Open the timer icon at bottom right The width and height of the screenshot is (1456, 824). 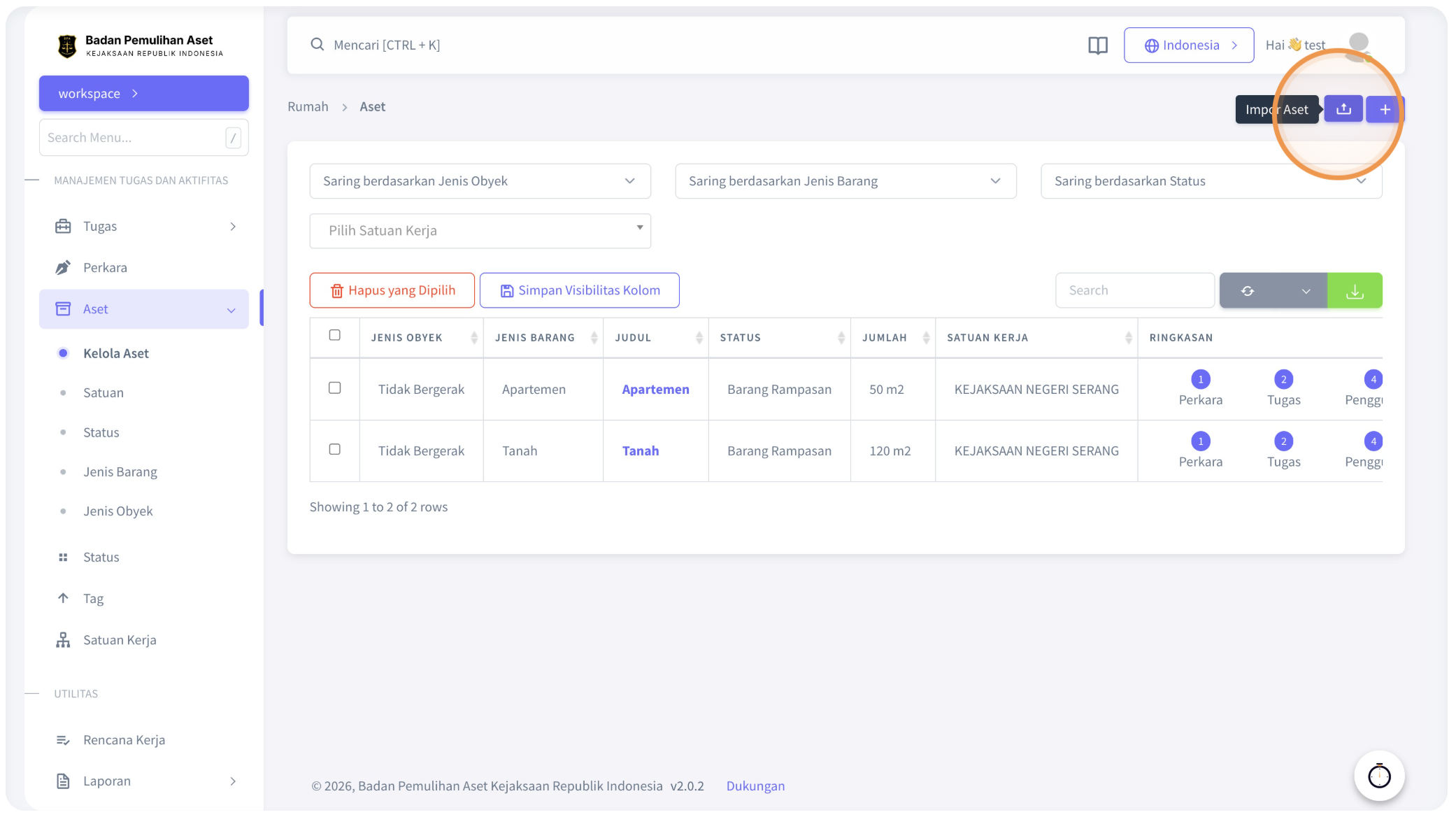tap(1379, 776)
